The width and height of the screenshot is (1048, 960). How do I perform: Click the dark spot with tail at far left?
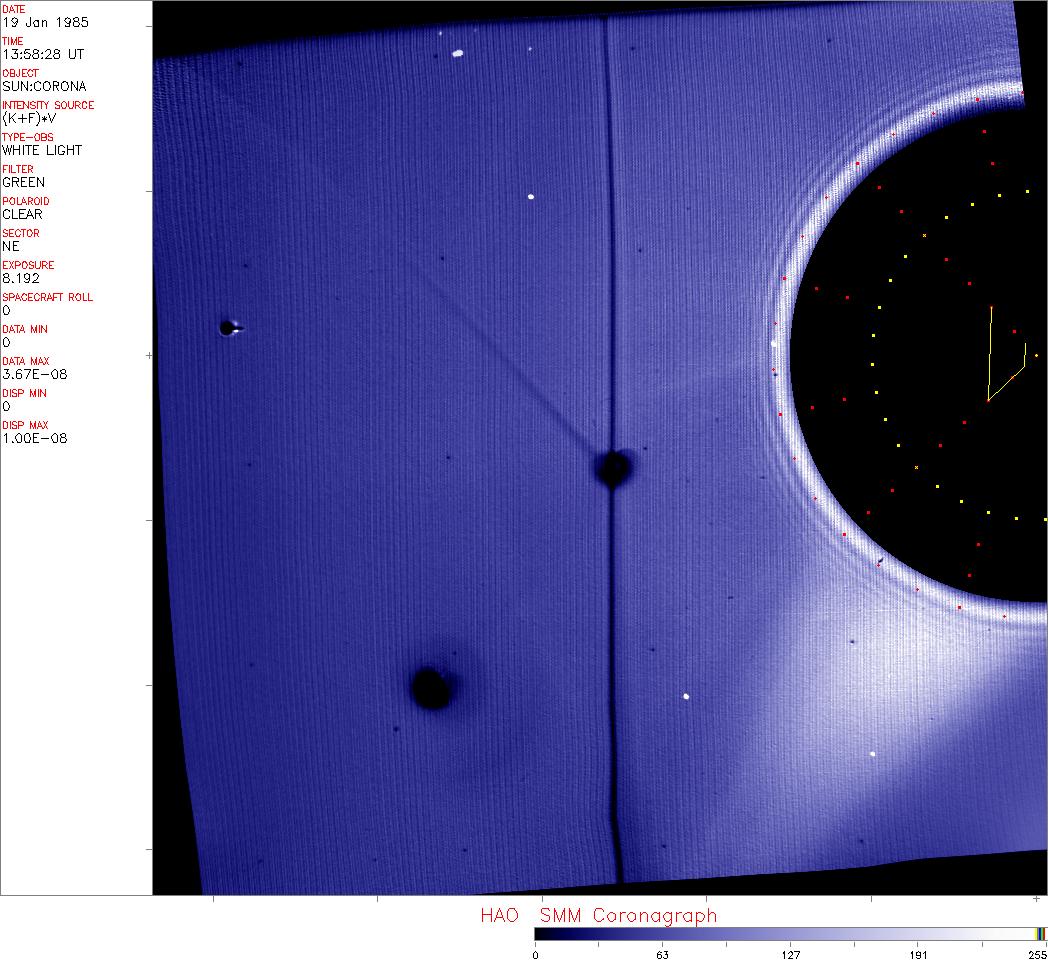point(228,327)
